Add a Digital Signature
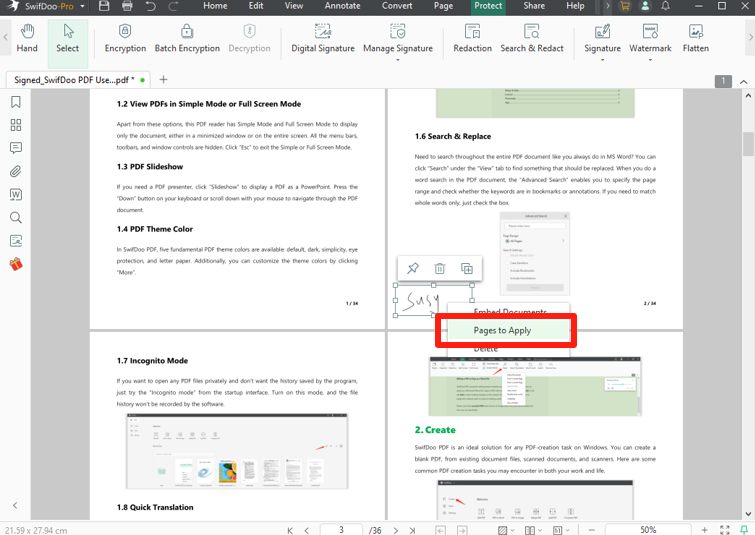Screen dimensions: 755x535 click(x=323, y=39)
